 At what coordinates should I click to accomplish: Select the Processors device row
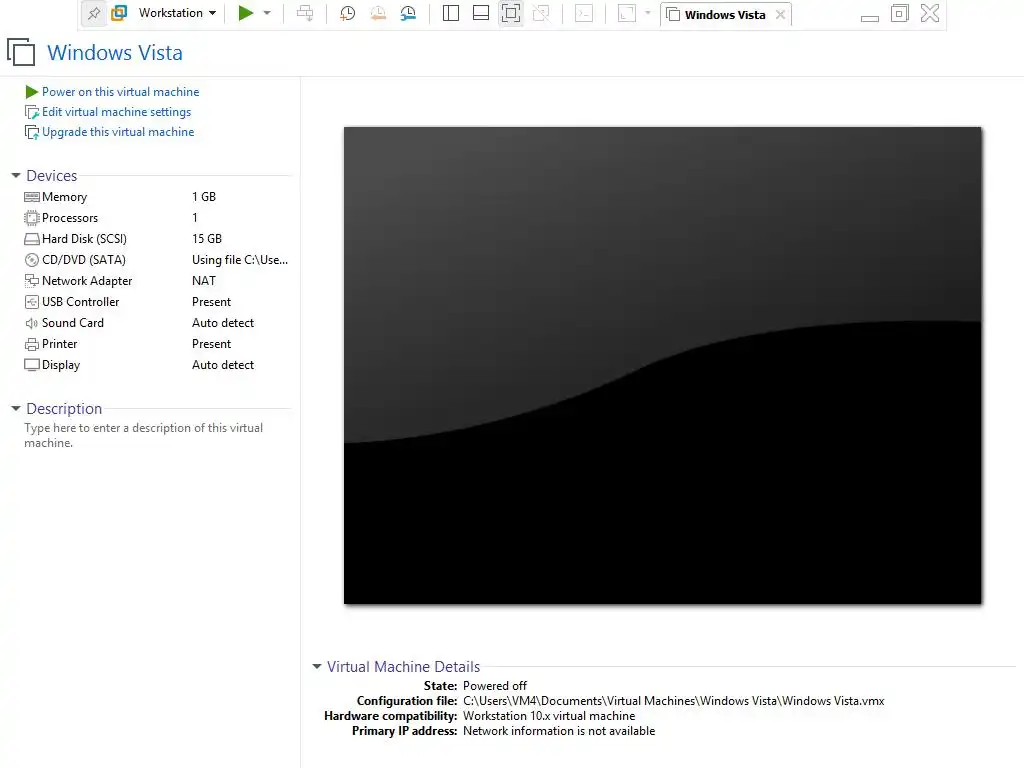157,217
